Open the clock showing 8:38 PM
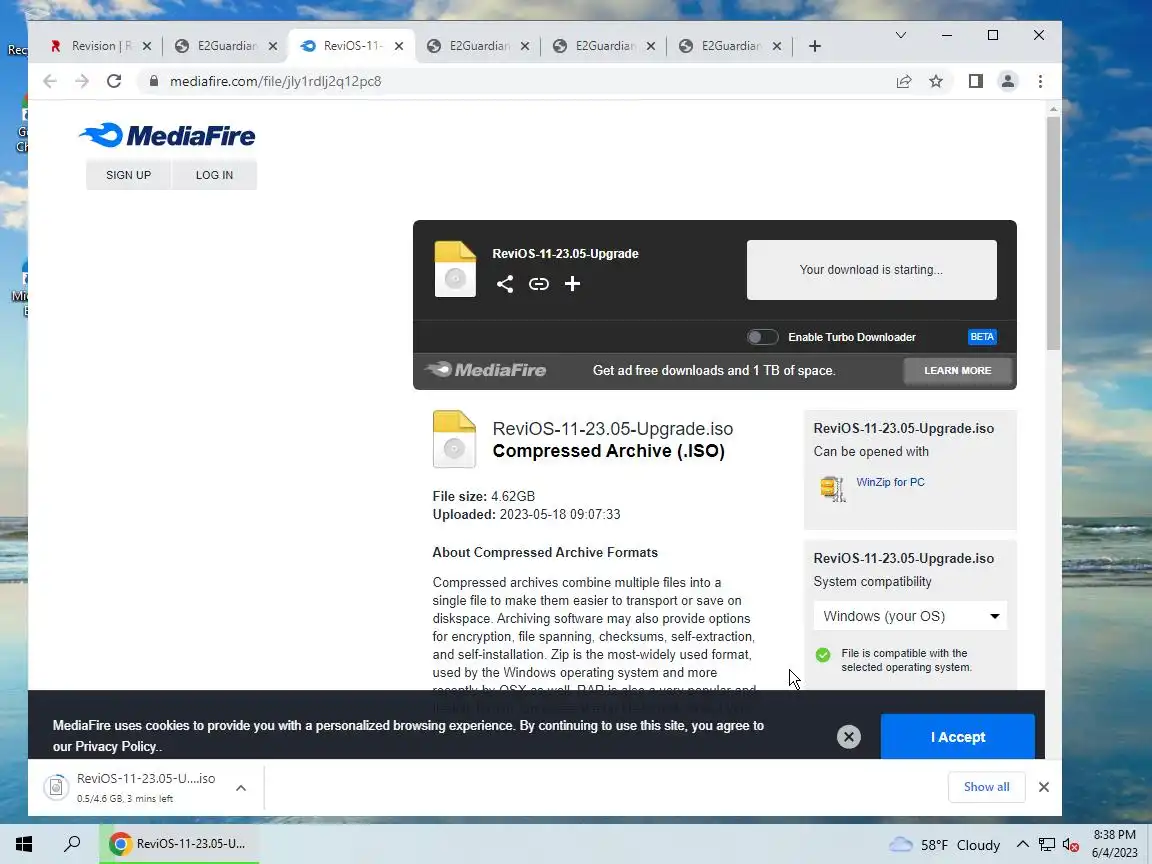1152x864 pixels. coord(1114,843)
